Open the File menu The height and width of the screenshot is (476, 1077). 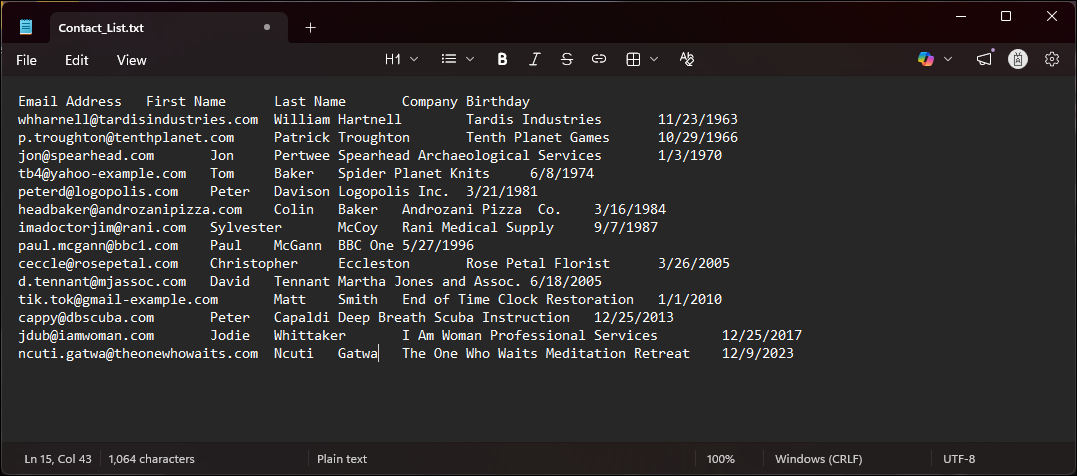26,60
